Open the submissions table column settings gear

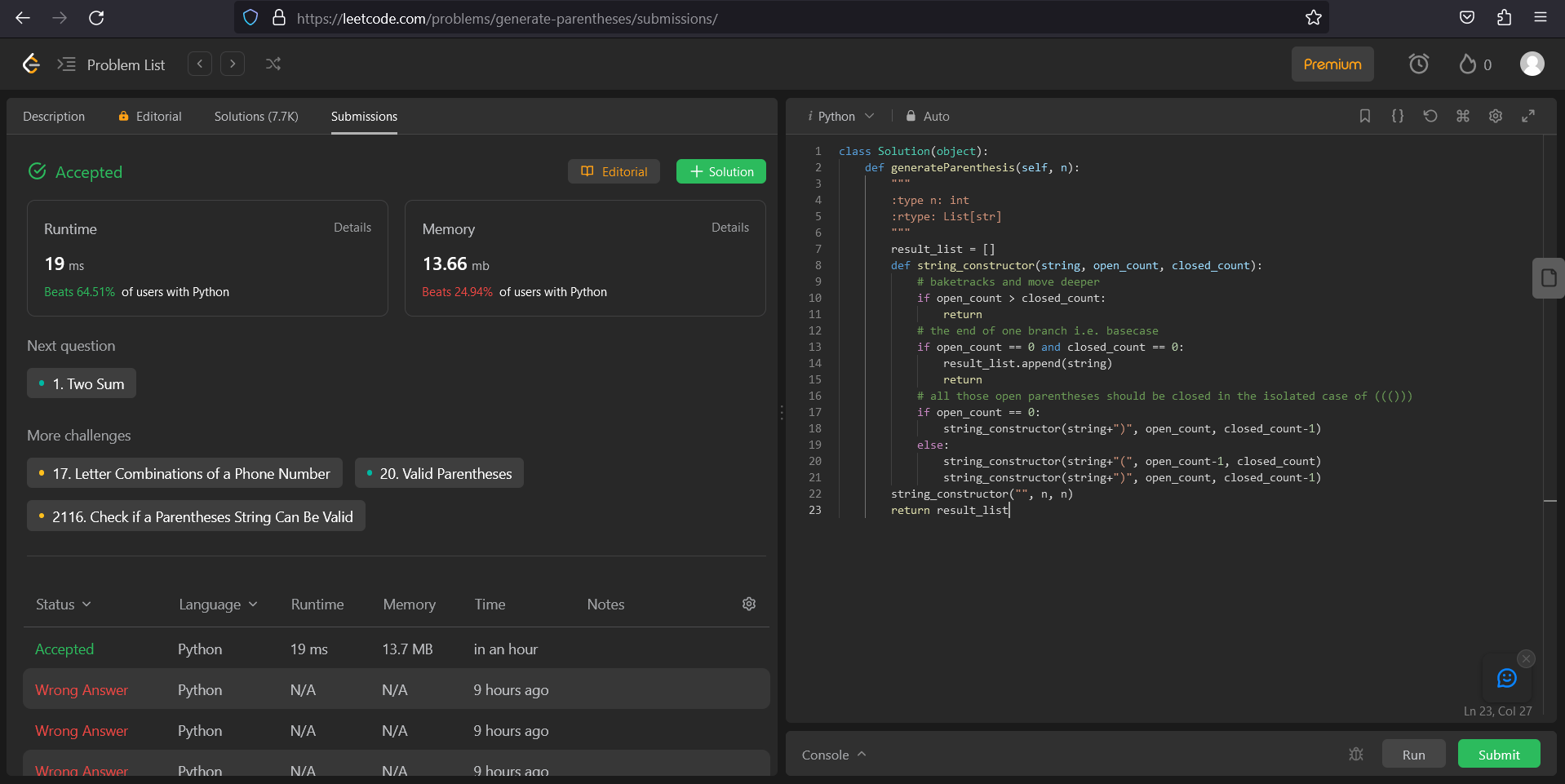coord(748,604)
